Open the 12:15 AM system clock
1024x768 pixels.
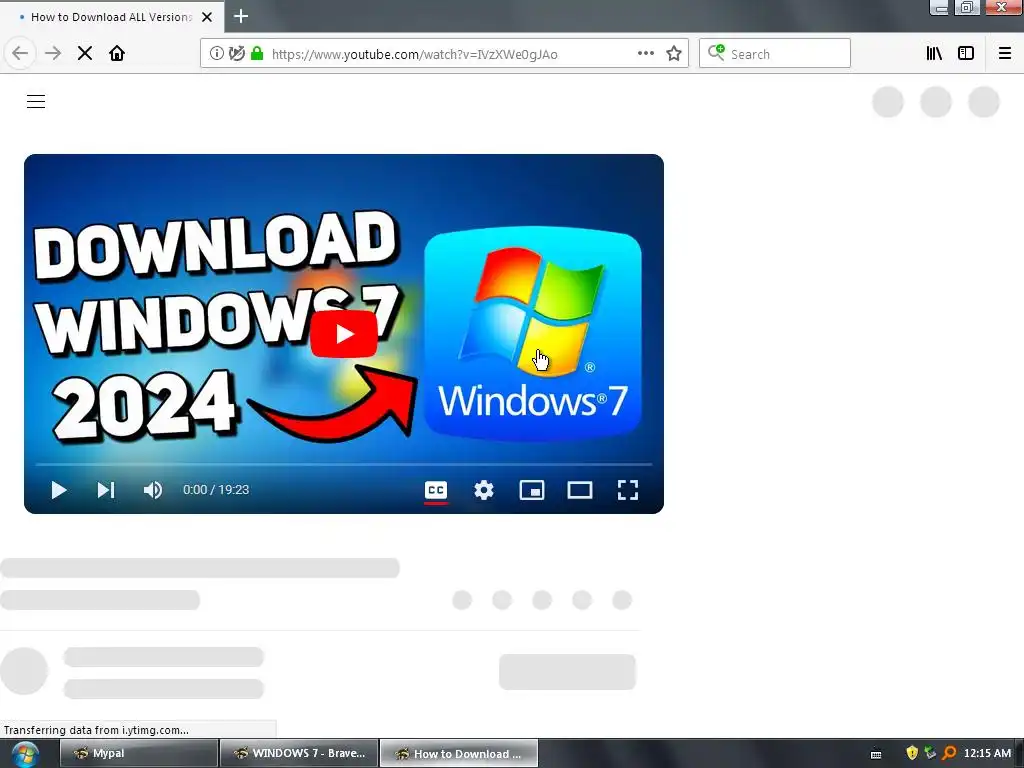tap(987, 753)
